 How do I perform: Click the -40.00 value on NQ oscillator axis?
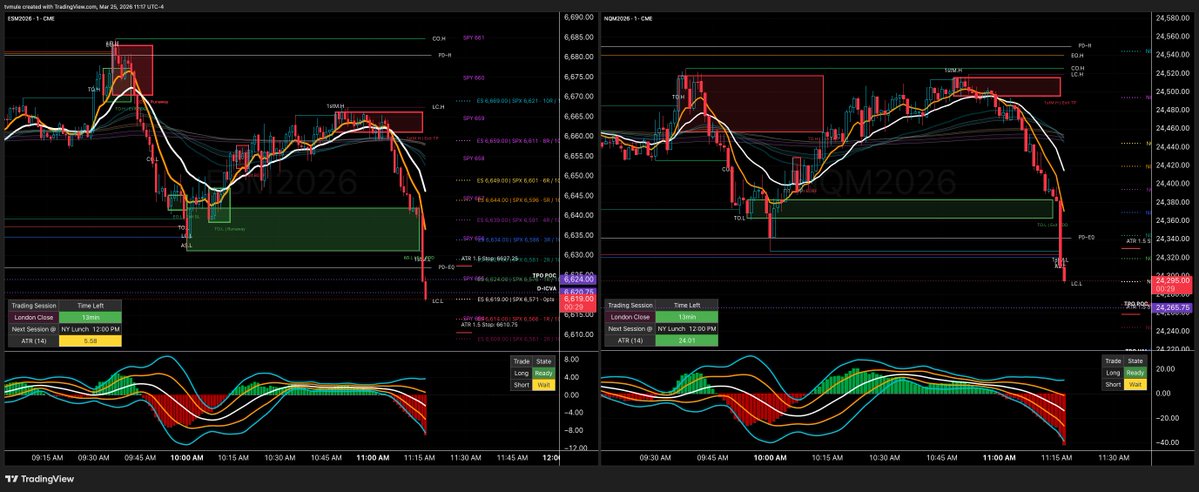tap(1166, 442)
